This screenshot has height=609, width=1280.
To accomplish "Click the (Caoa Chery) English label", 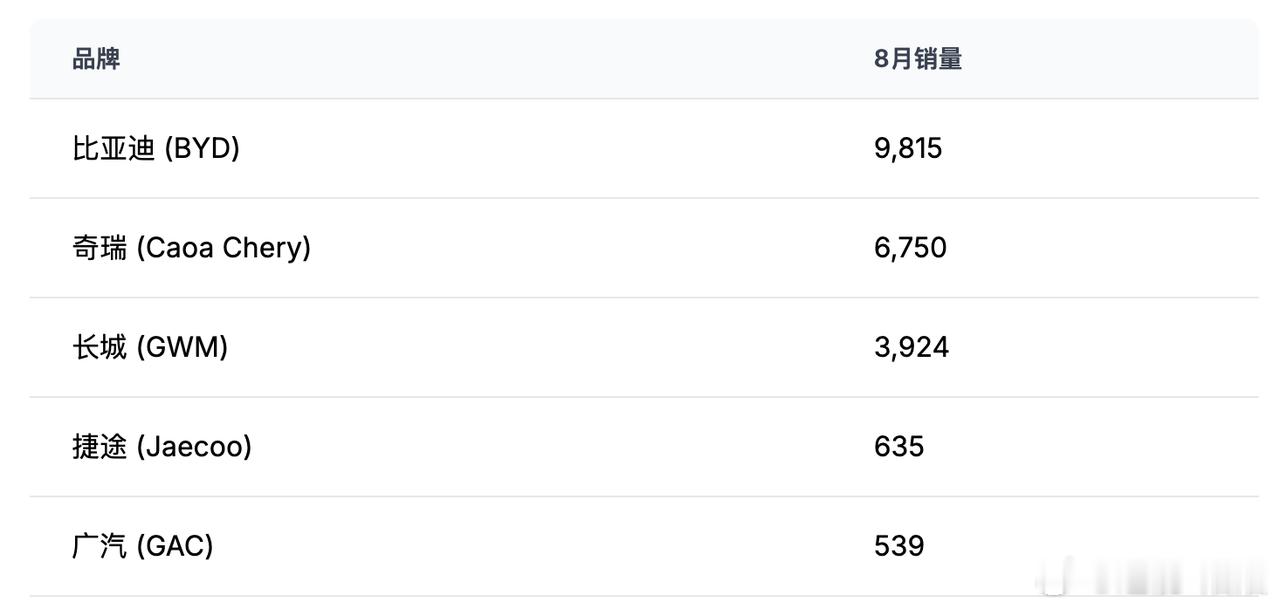I will click(224, 247).
